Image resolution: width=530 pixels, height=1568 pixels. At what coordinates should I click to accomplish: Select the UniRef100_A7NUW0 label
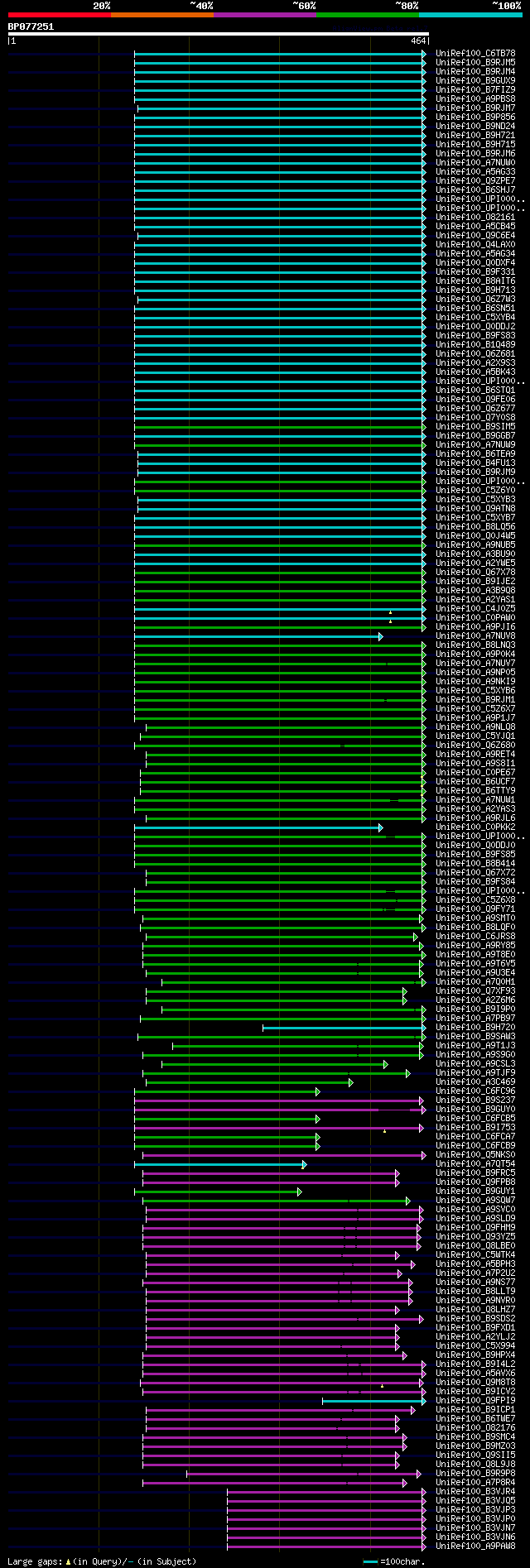475,162
